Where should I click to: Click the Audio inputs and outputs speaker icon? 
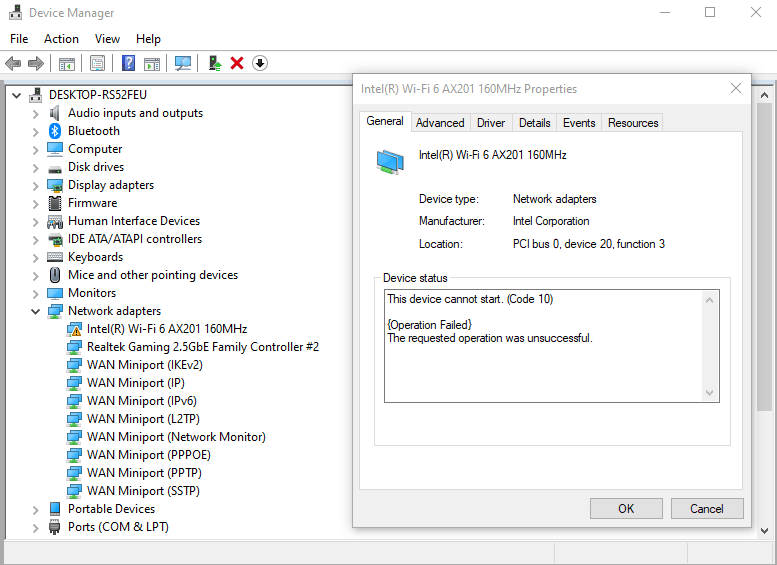coord(55,113)
